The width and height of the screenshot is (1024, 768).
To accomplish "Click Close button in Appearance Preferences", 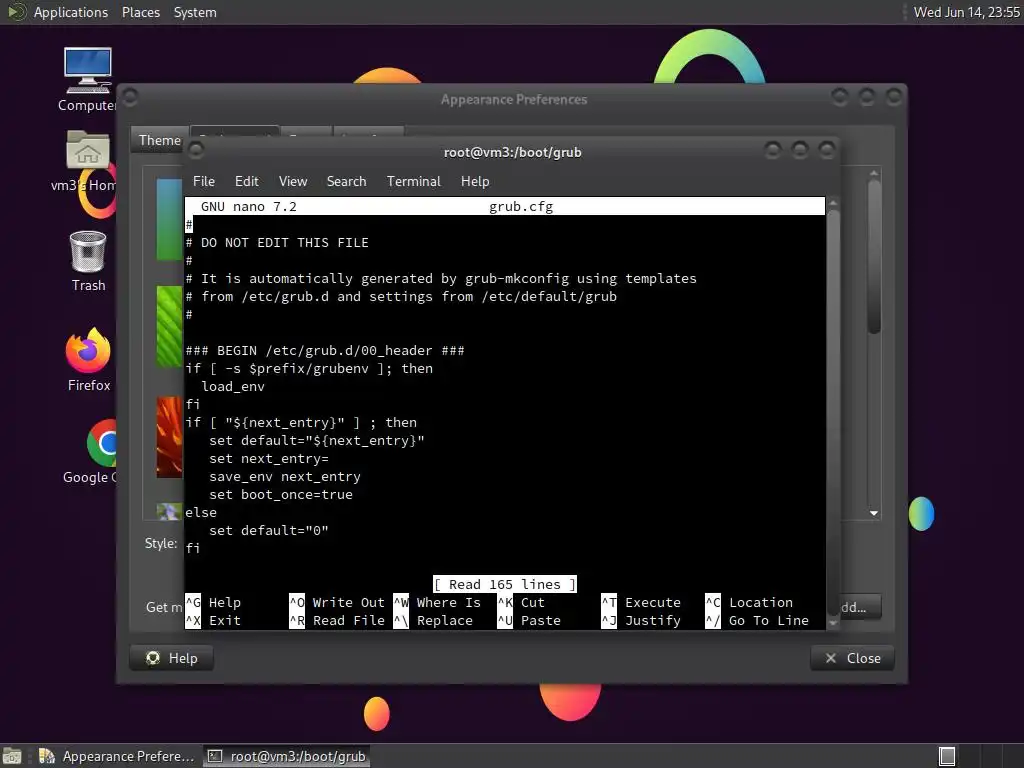I will click(x=852, y=658).
